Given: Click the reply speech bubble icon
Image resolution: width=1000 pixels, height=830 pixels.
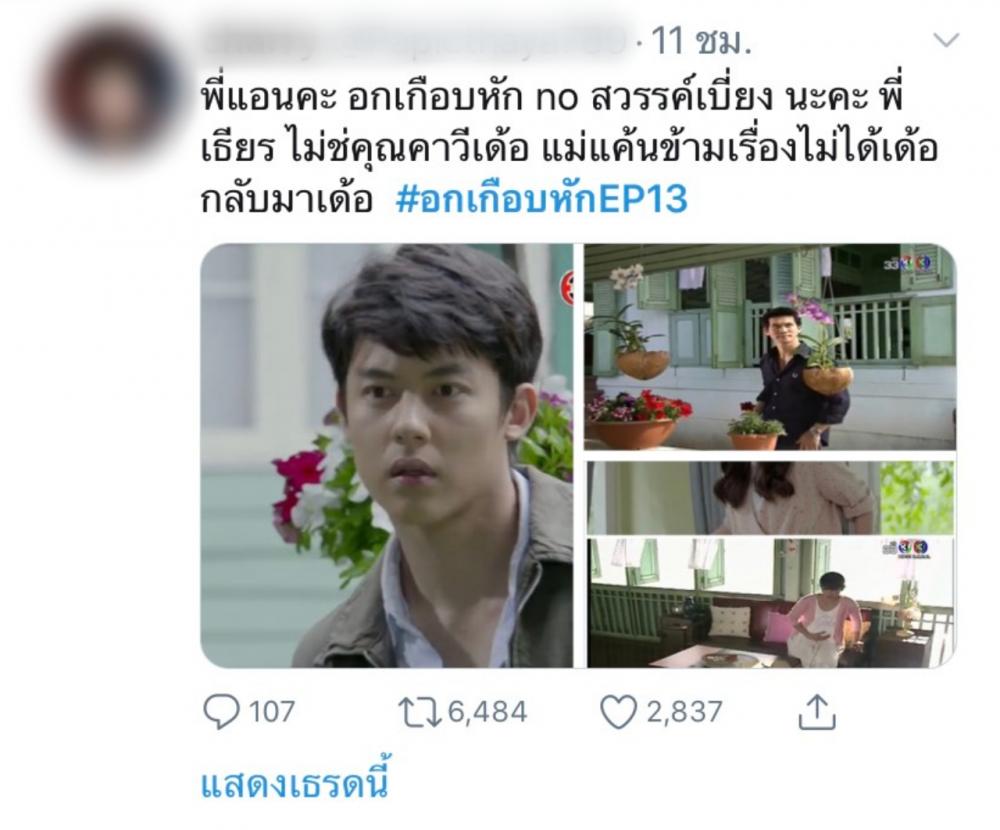Looking at the screenshot, I should click(x=221, y=711).
